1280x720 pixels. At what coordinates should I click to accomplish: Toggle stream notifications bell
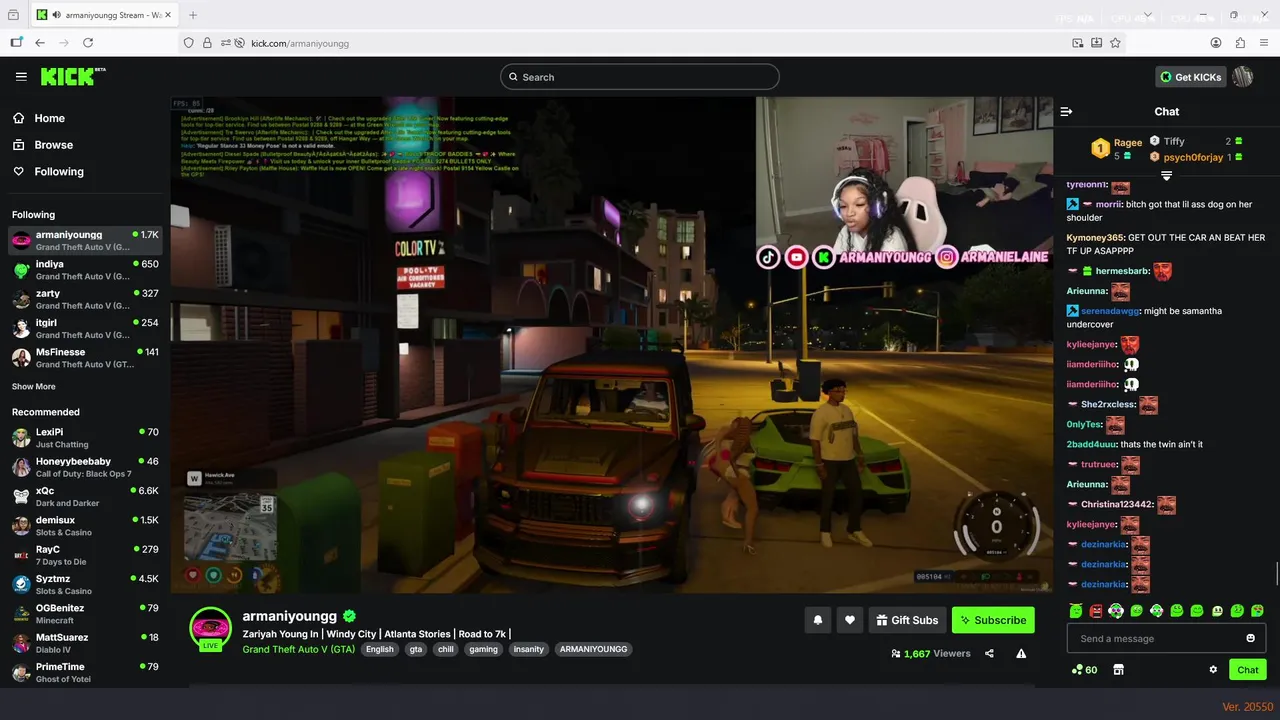coord(818,620)
